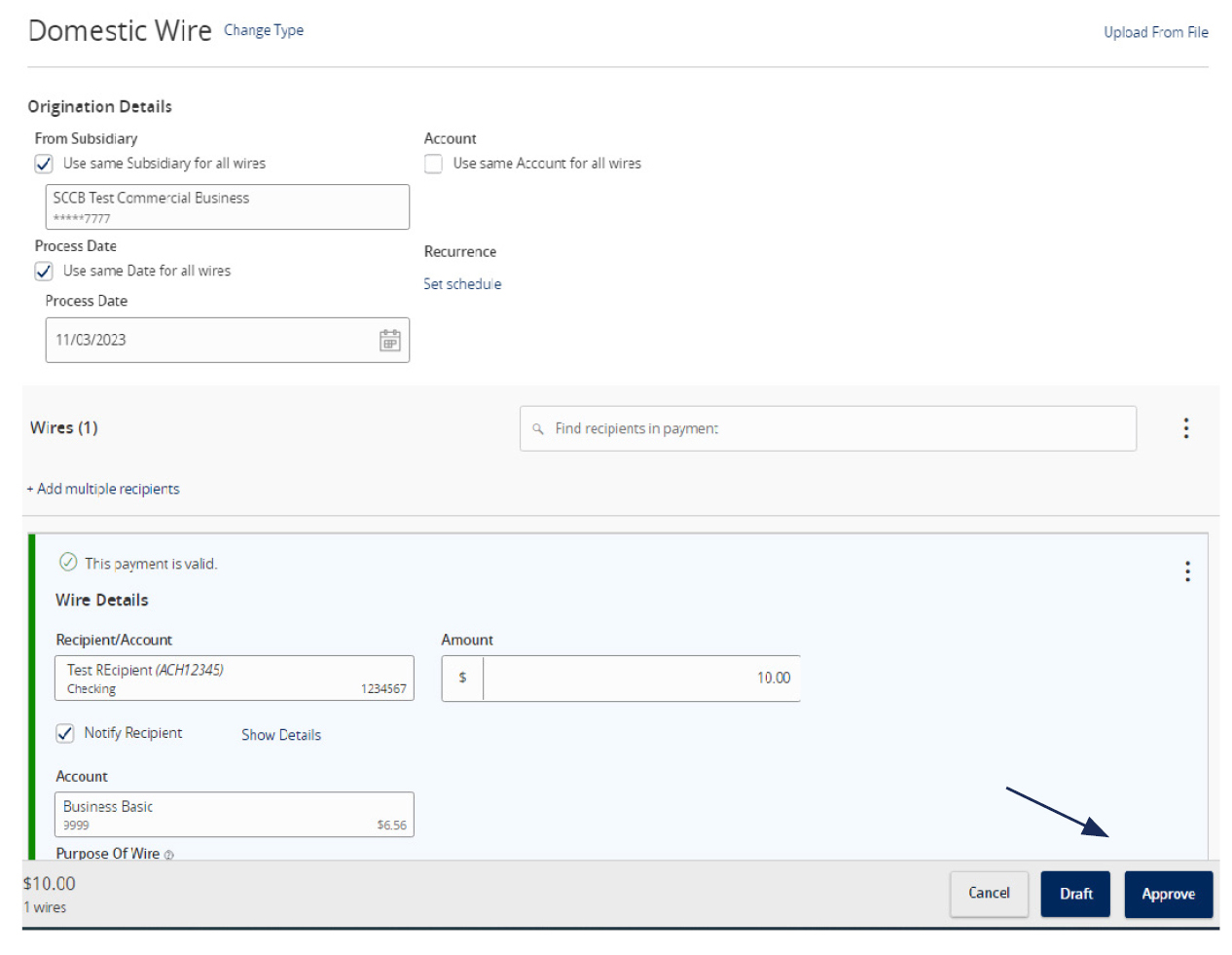Open the Business Basic account selector
Screen dimensions: 1232x955
point(235,815)
